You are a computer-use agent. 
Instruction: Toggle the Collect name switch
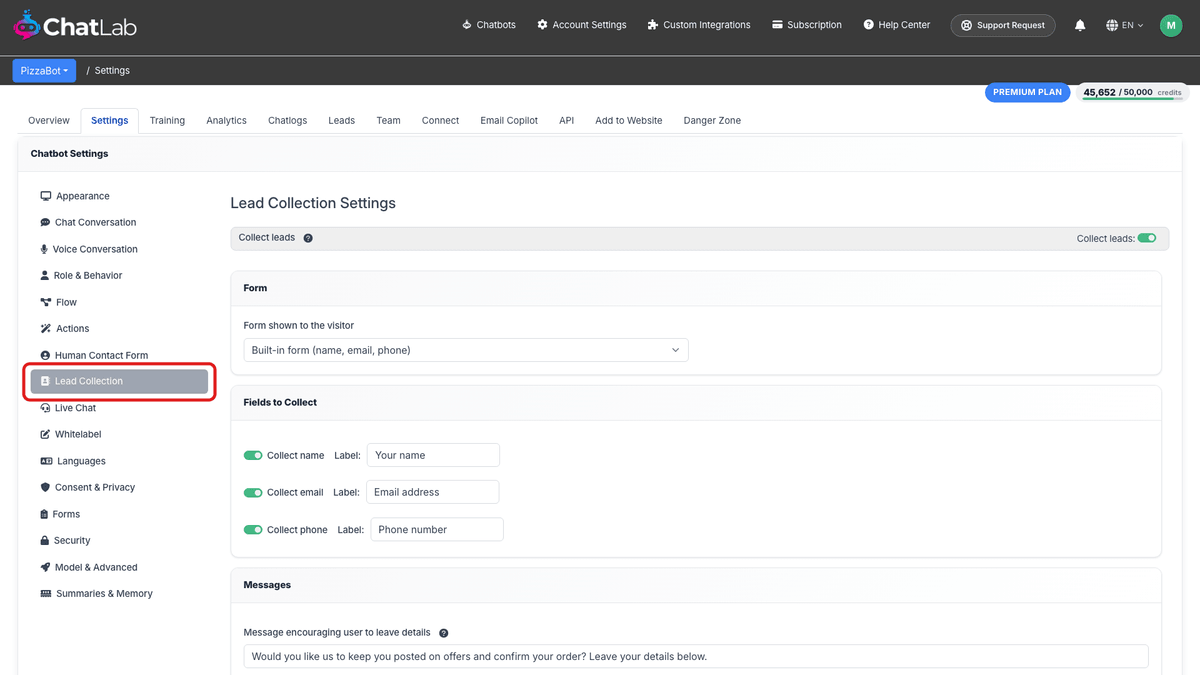[253, 455]
